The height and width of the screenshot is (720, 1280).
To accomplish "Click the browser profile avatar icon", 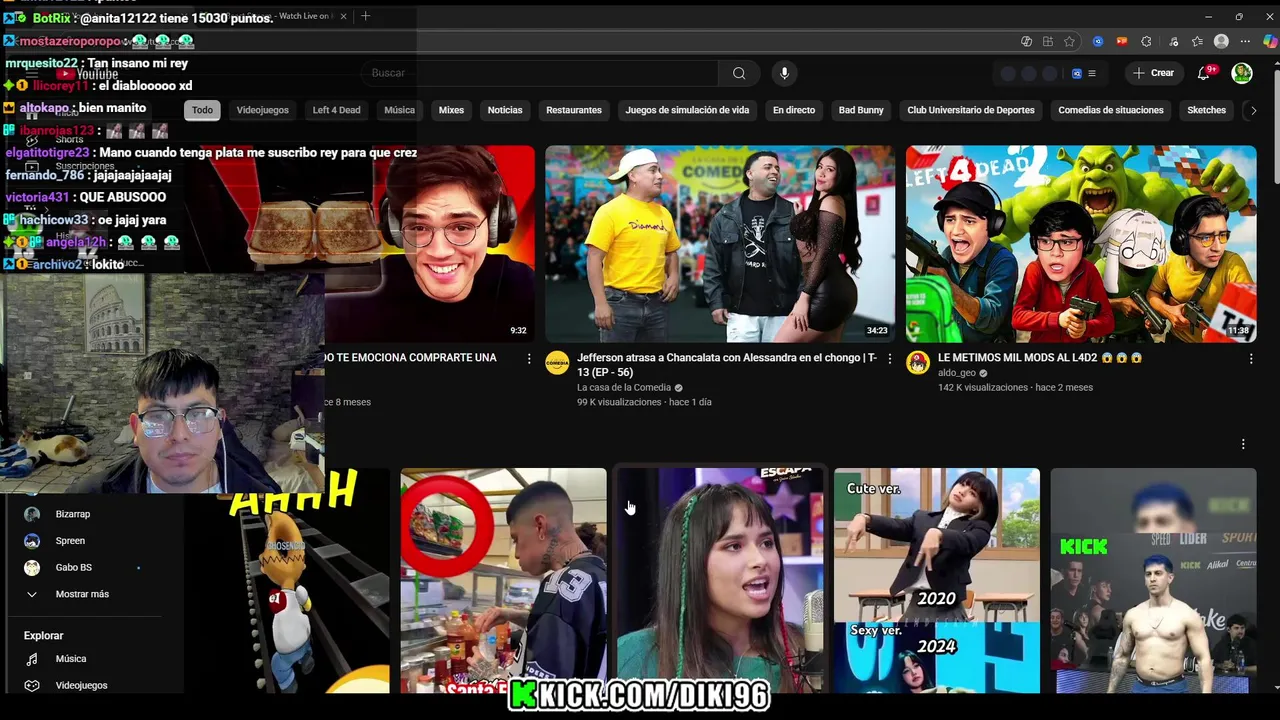I will [1221, 41].
